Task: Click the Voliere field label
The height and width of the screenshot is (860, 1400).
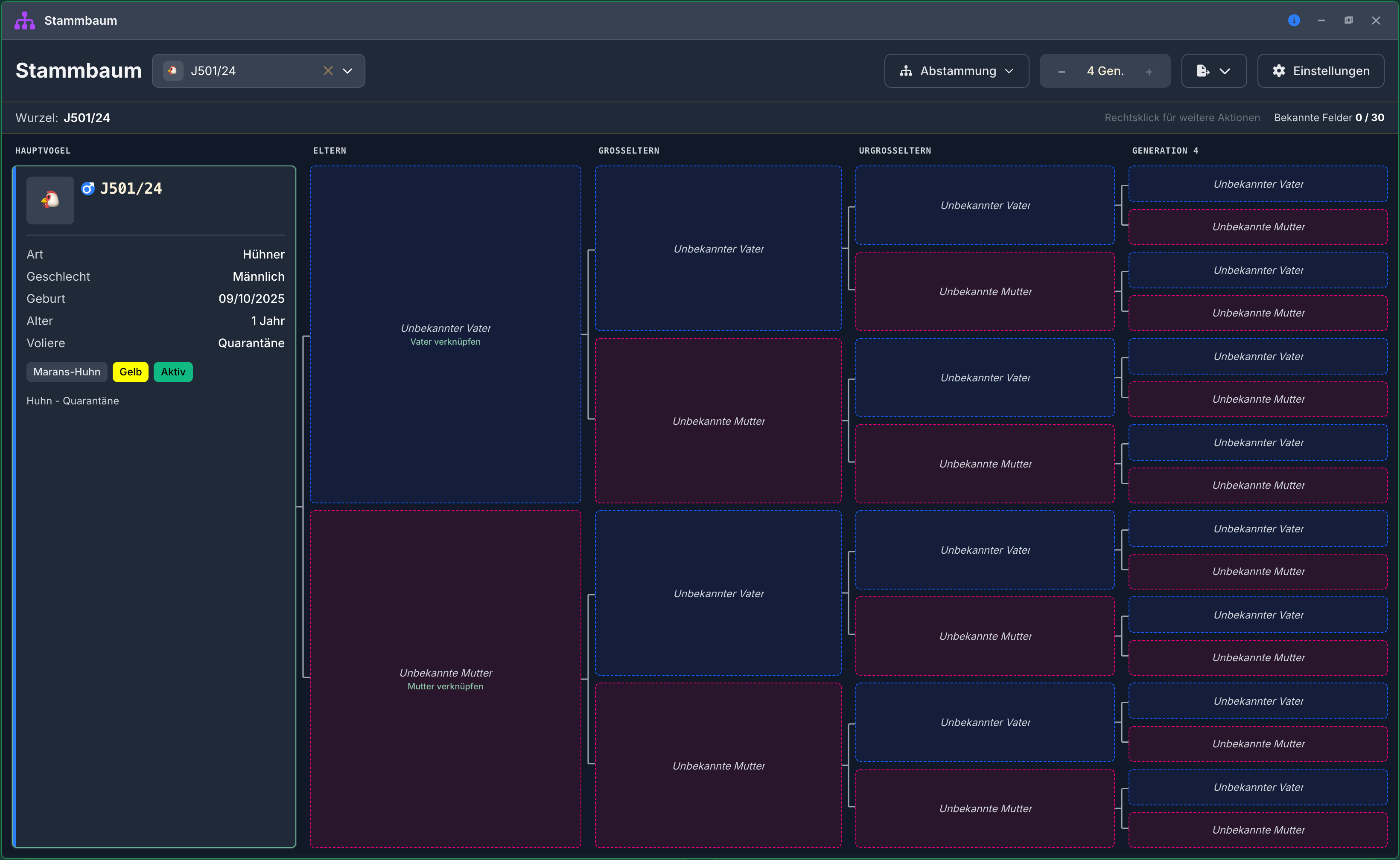Action: click(x=46, y=343)
